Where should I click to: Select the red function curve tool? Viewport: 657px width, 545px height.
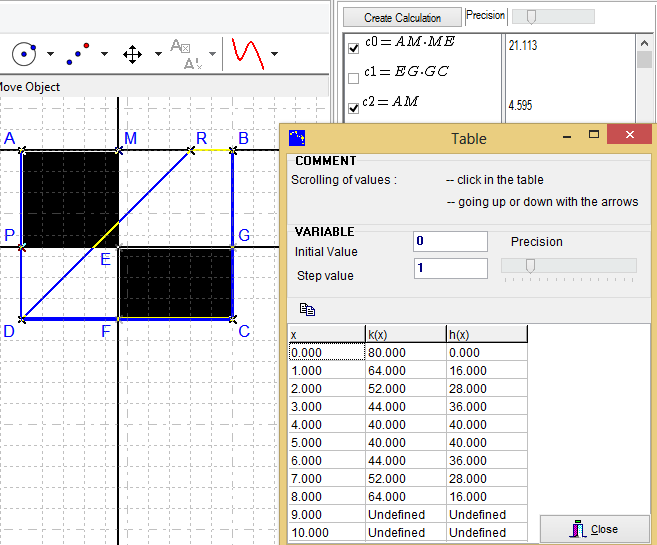[248, 54]
